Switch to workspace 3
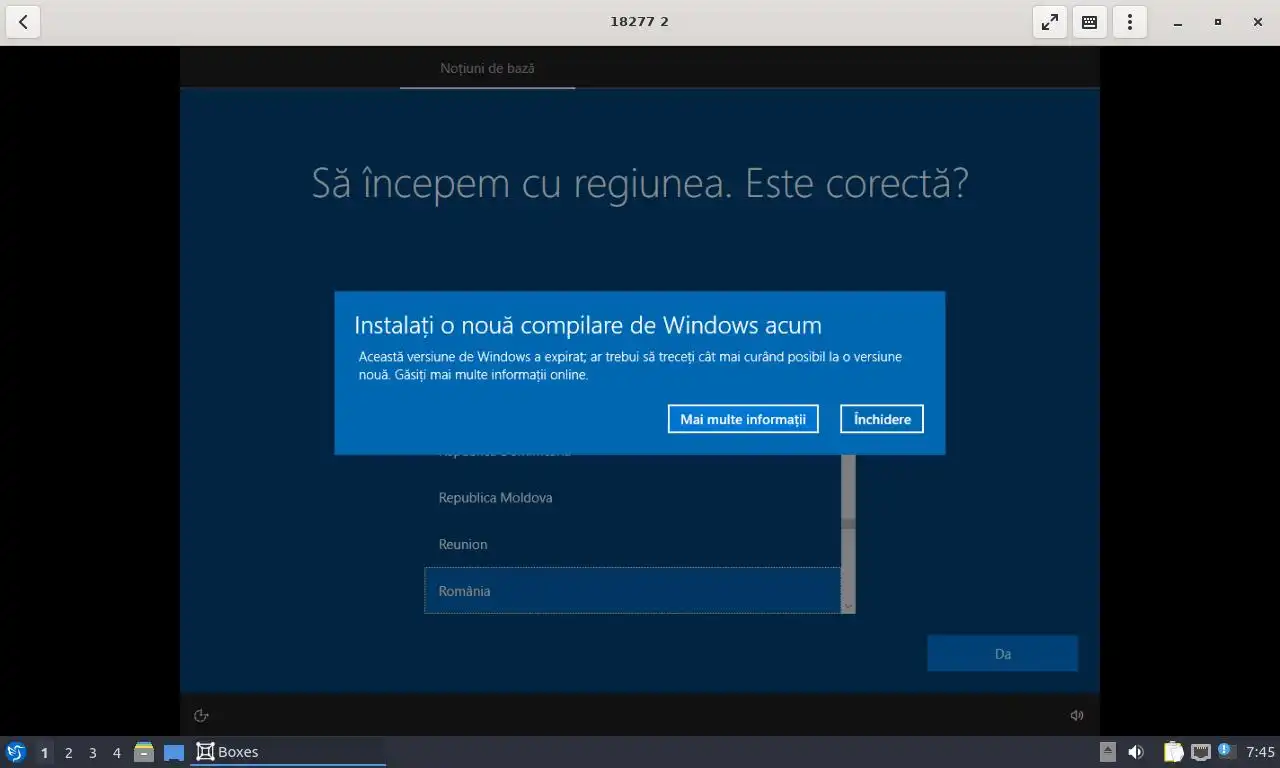 92,752
